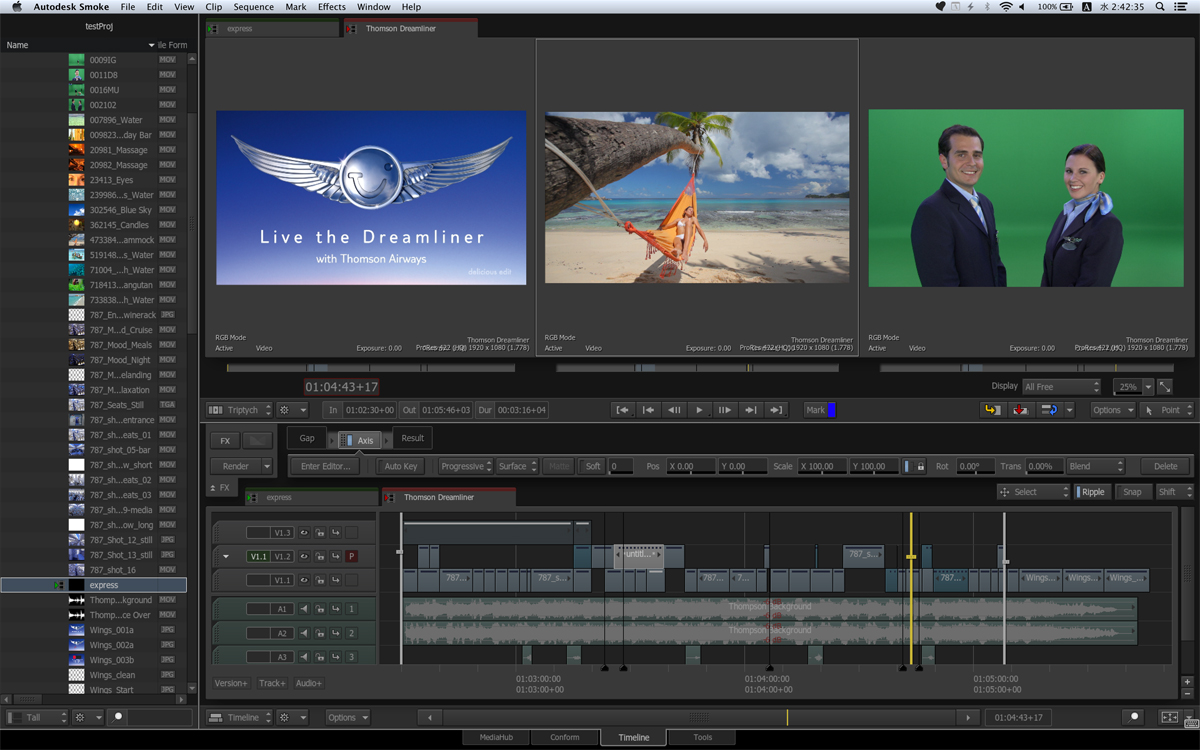Click the search icon in media library footer

tap(118, 717)
